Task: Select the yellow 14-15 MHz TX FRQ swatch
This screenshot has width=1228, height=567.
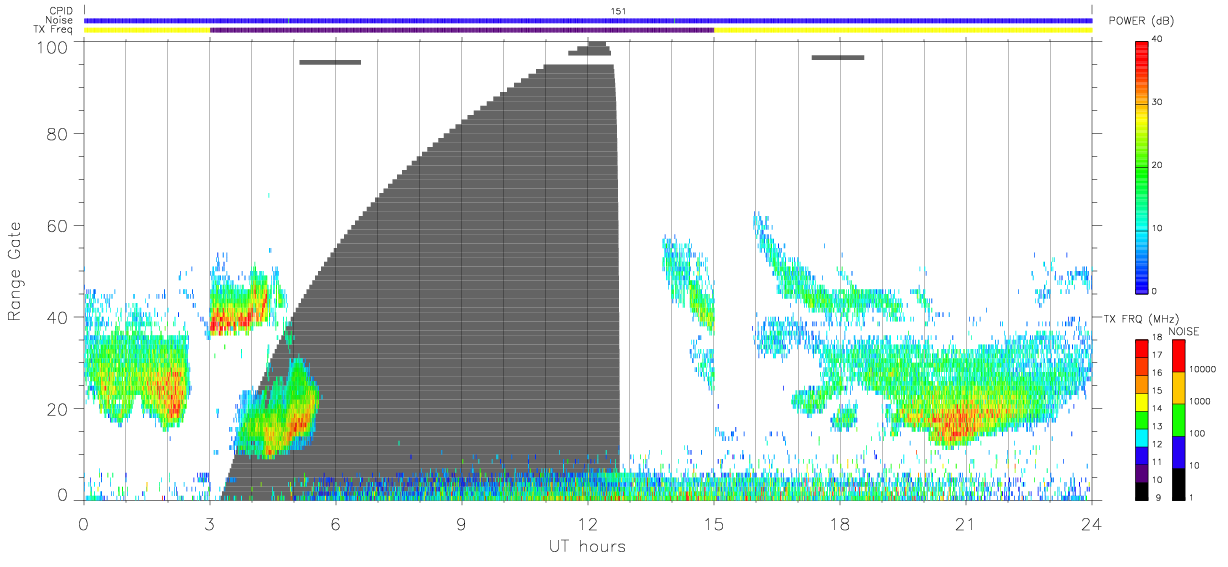Action: (x=1142, y=402)
